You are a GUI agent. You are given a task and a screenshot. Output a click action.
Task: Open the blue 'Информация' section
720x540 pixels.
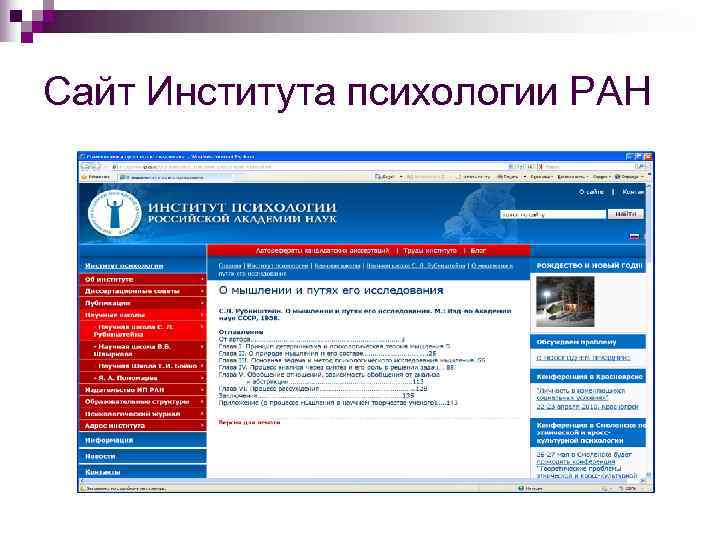(x=142, y=440)
